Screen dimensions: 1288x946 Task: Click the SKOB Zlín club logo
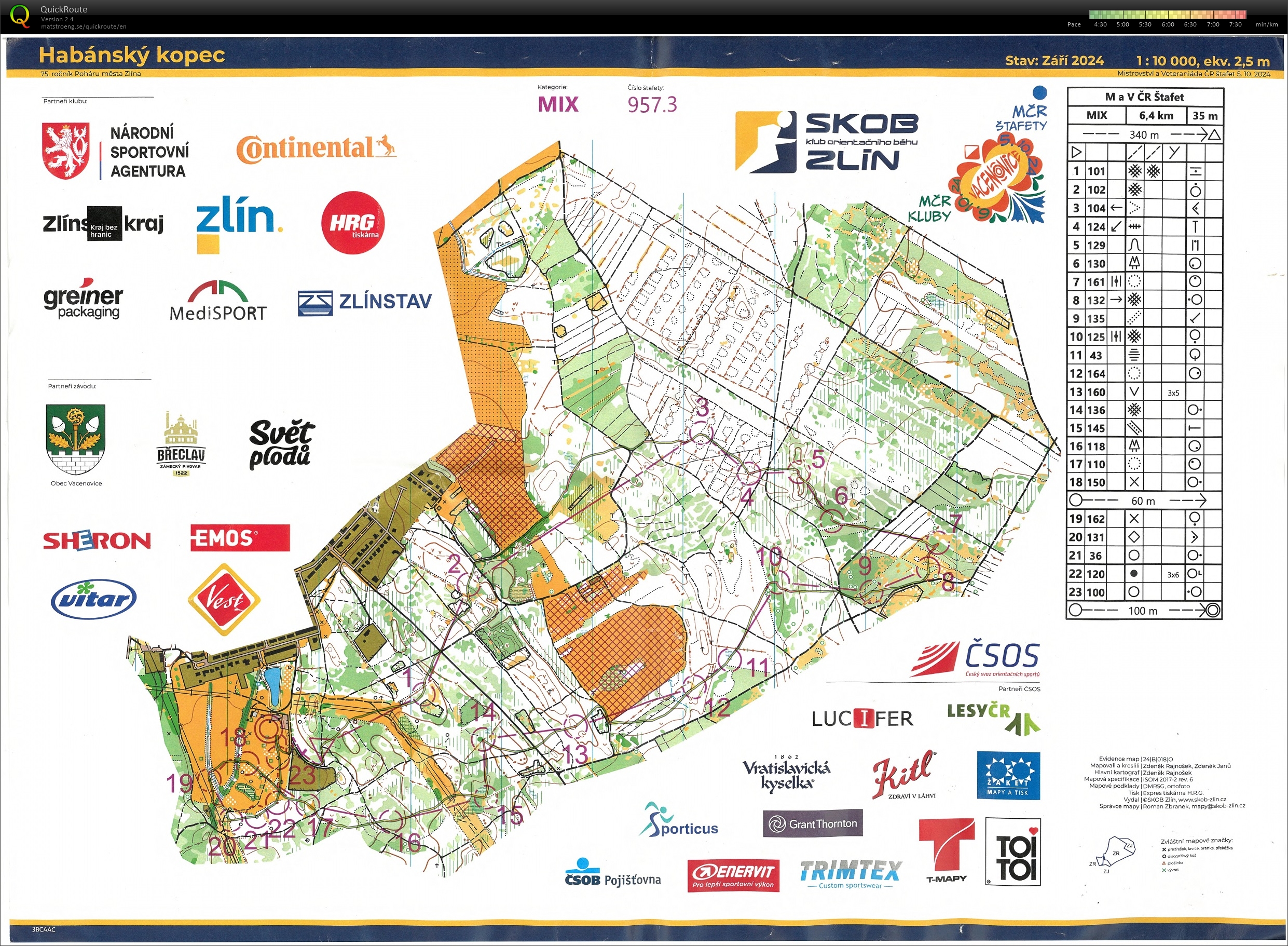tap(827, 141)
